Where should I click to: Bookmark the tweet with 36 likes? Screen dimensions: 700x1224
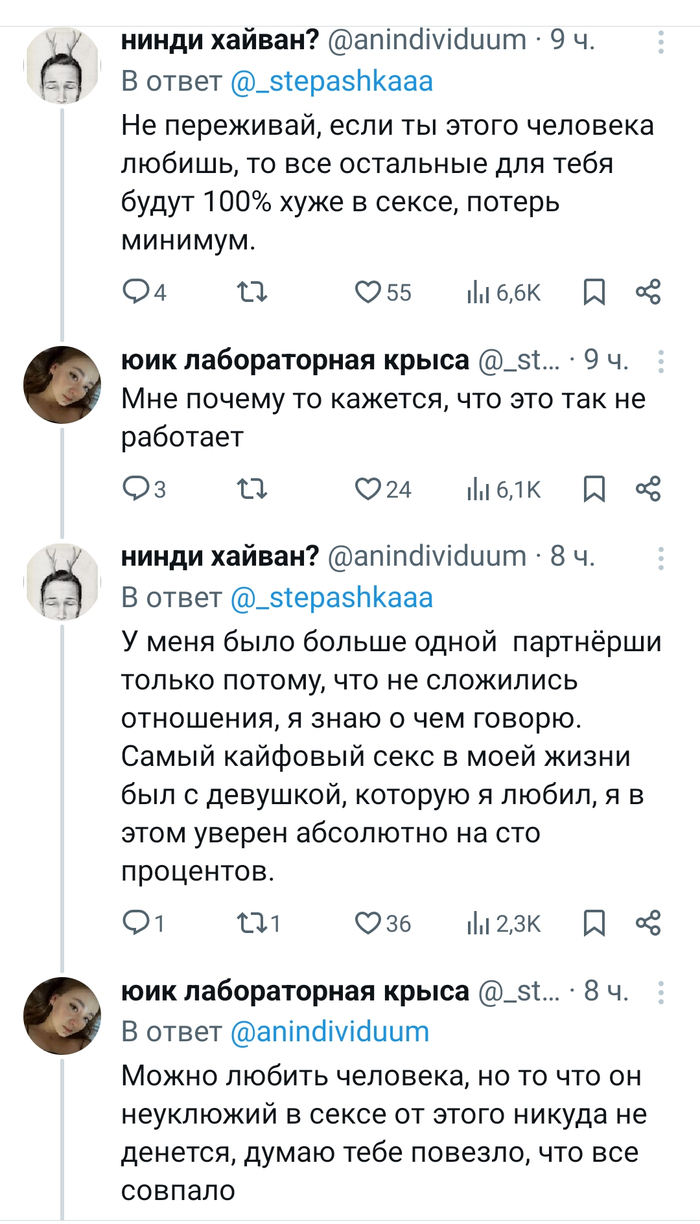pos(594,923)
